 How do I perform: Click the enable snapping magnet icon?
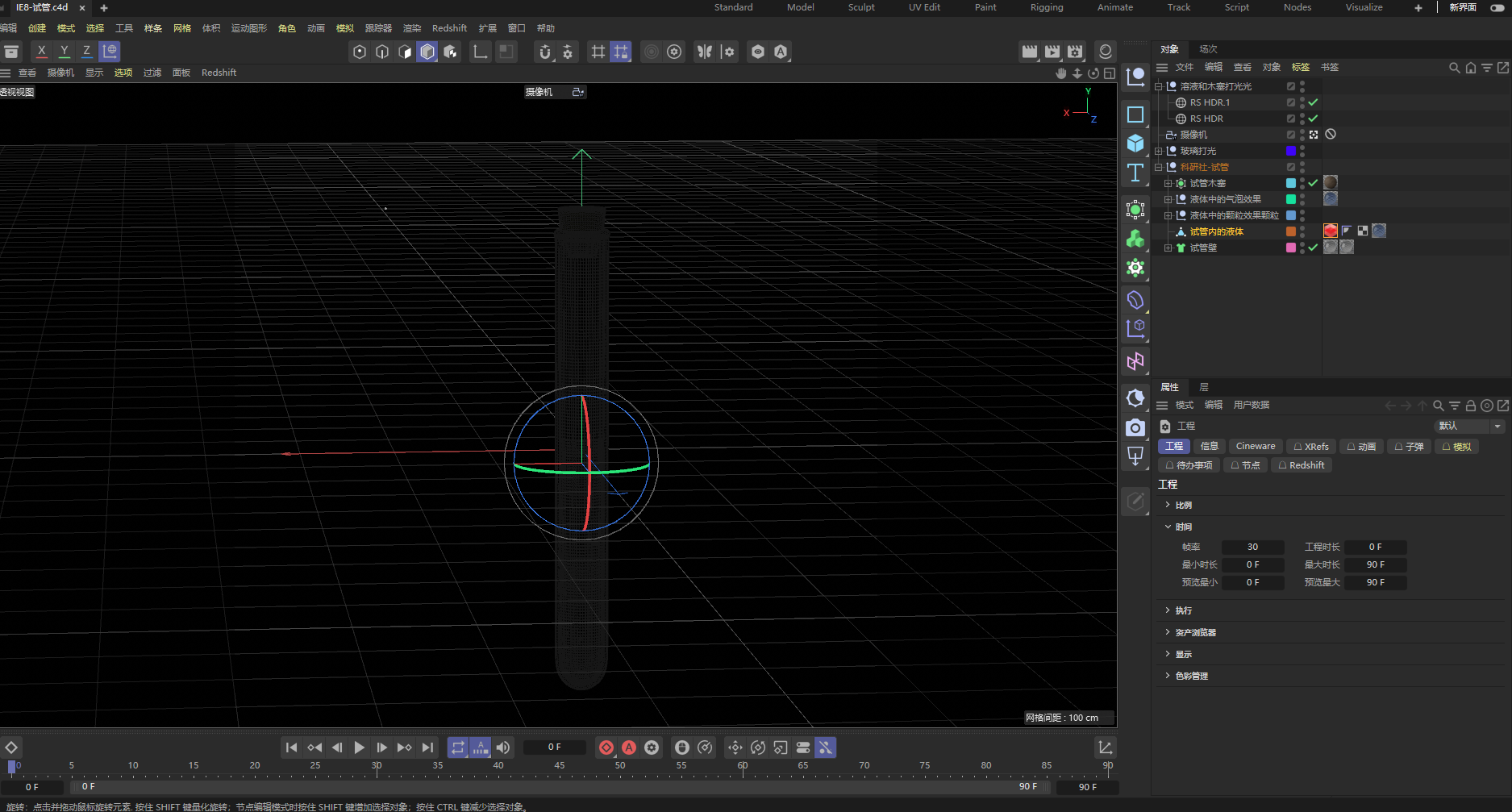coord(545,52)
